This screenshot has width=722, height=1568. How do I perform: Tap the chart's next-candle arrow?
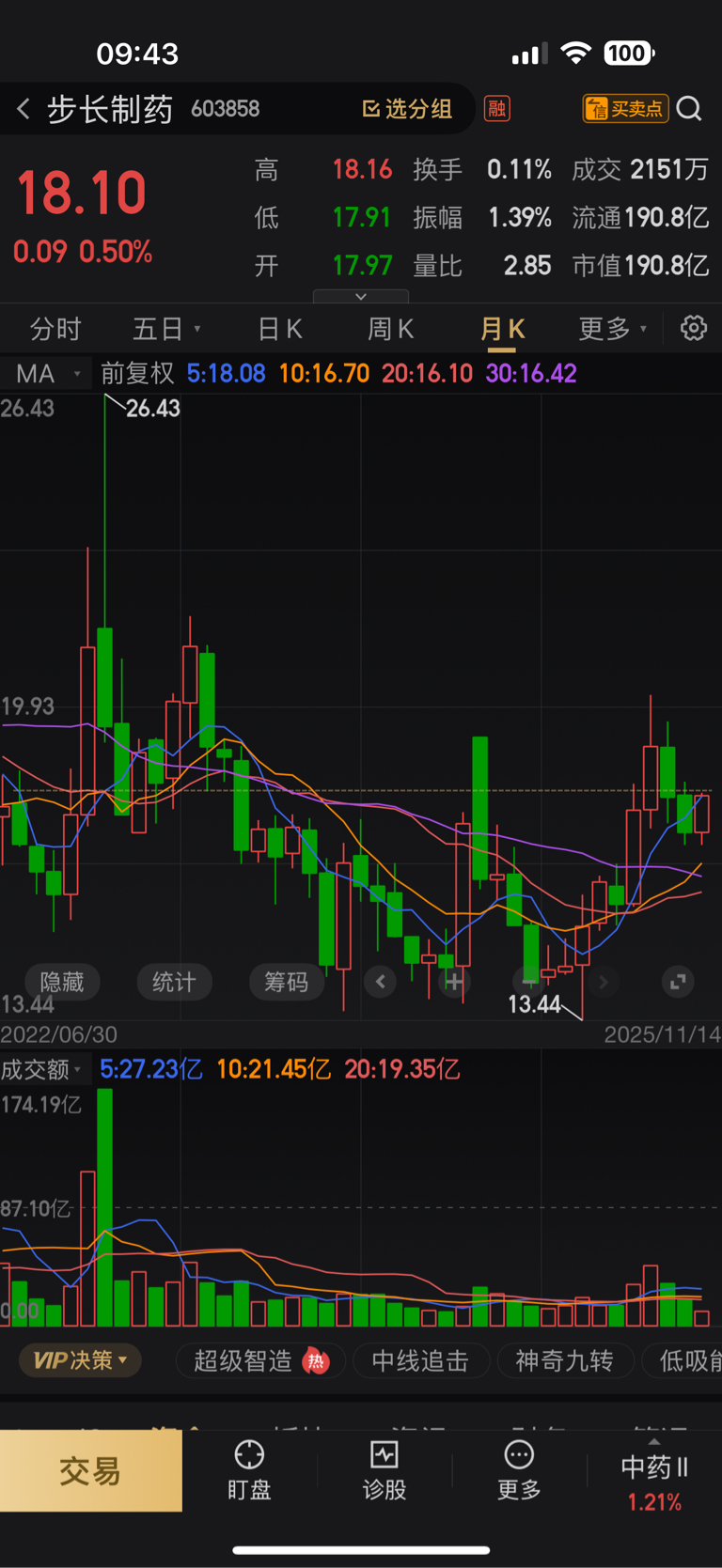[604, 982]
